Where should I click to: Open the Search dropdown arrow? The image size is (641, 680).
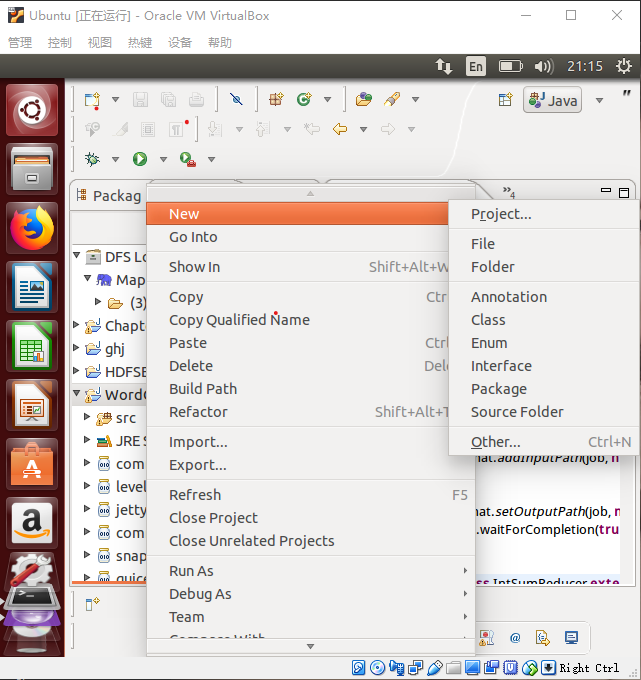(415, 100)
